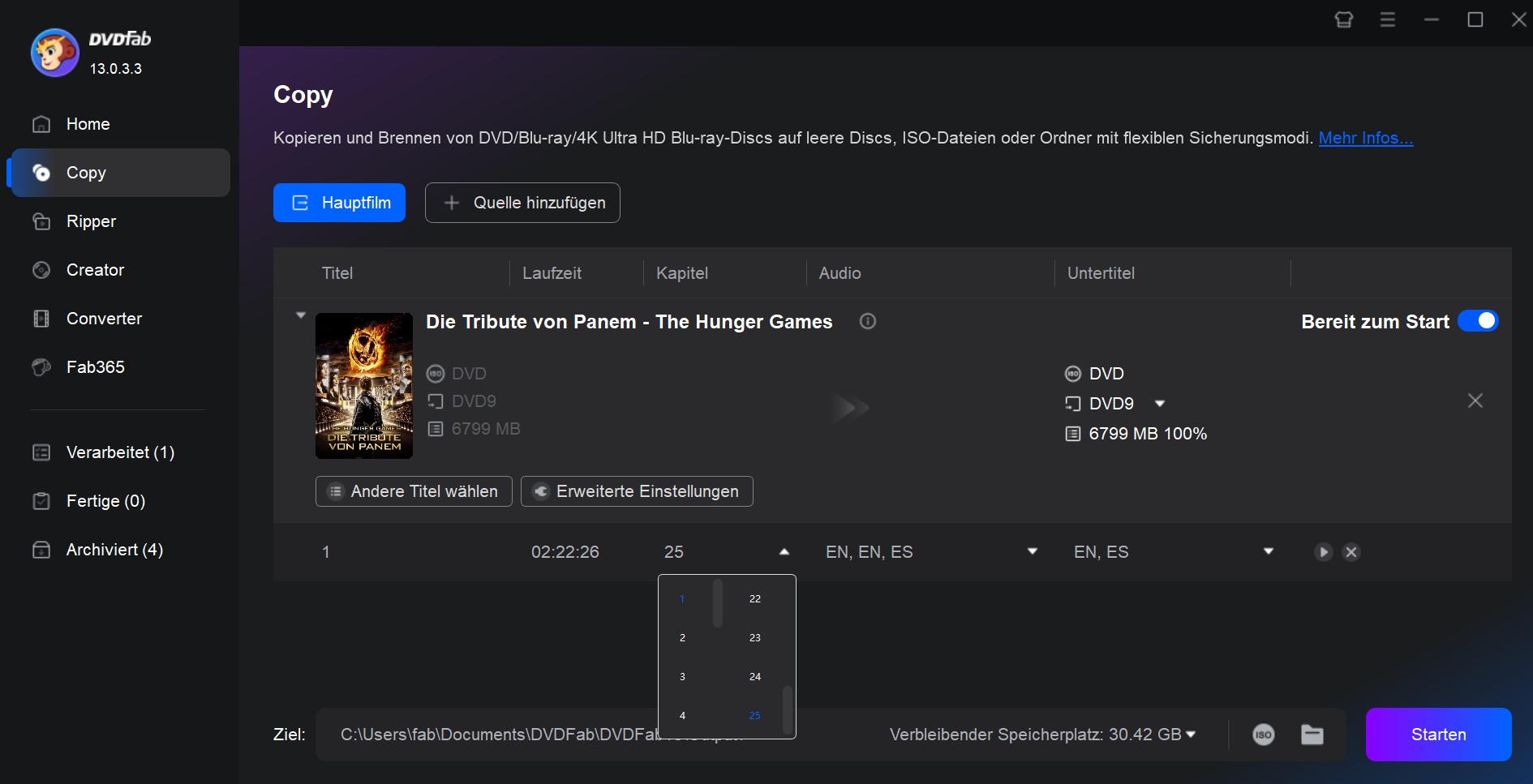The width and height of the screenshot is (1533, 784).
Task: Click the Creator sidebar icon
Action: coord(41,270)
